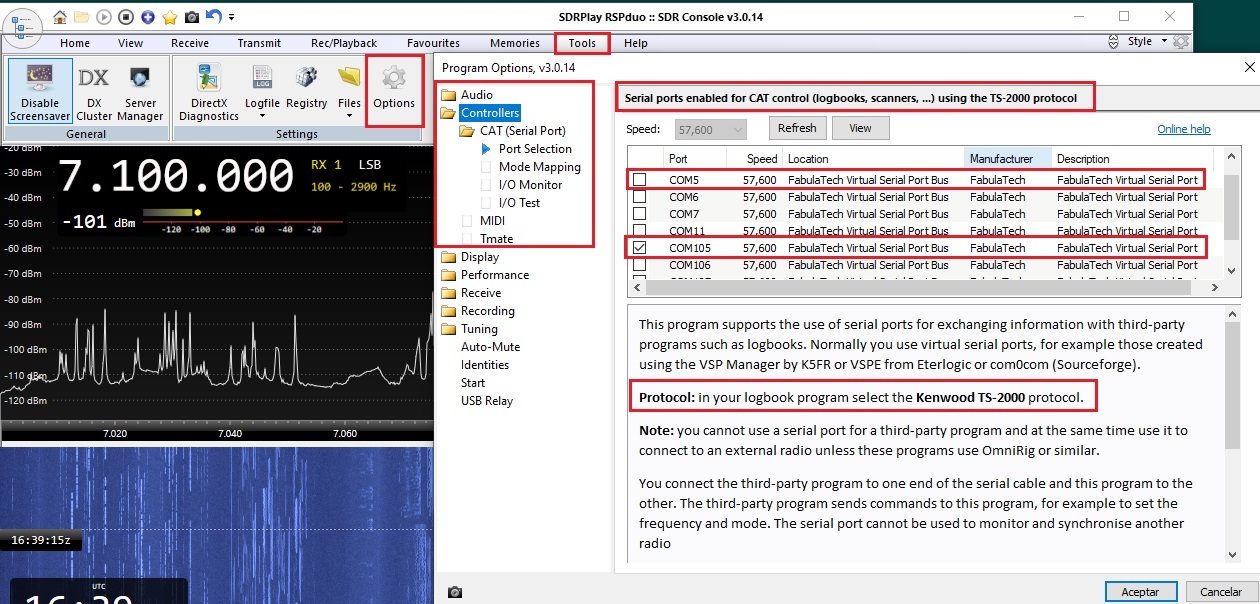Image resolution: width=1260 pixels, height=604 pixels.
Task: Select Port Selection in the tree
Action: pos(535,149)
